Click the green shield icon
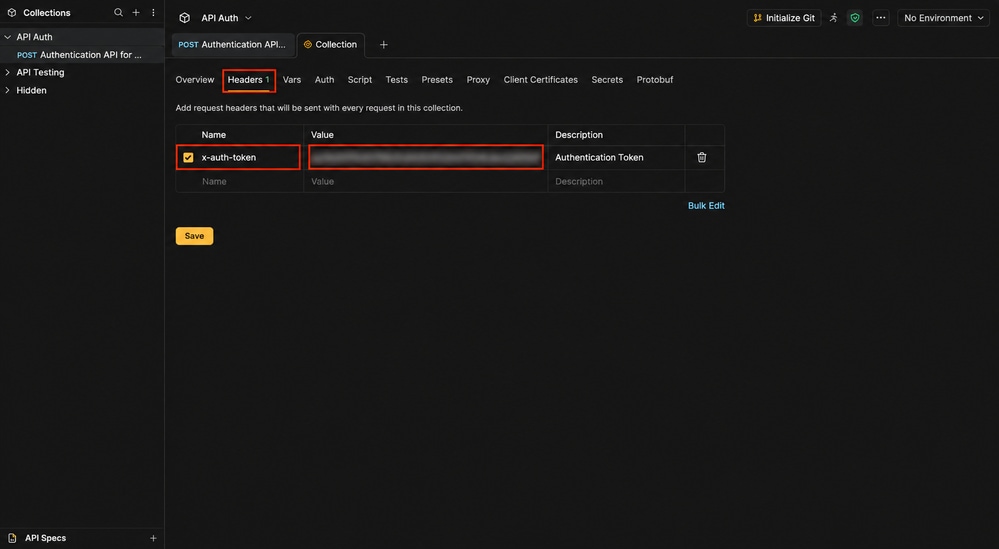The width and height of the screenshot is (999, 549). [x=855, y=18]
